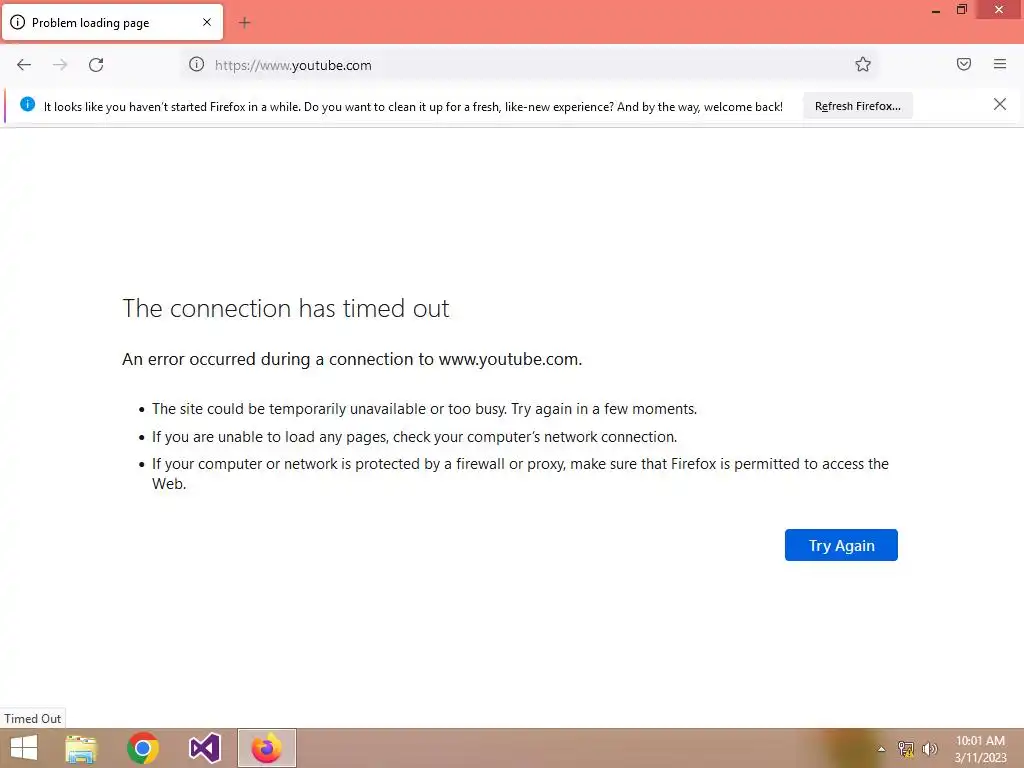Launch Google Chrome from the taskbar
This screenshot has height=768, width=1024.
point(143,748)
